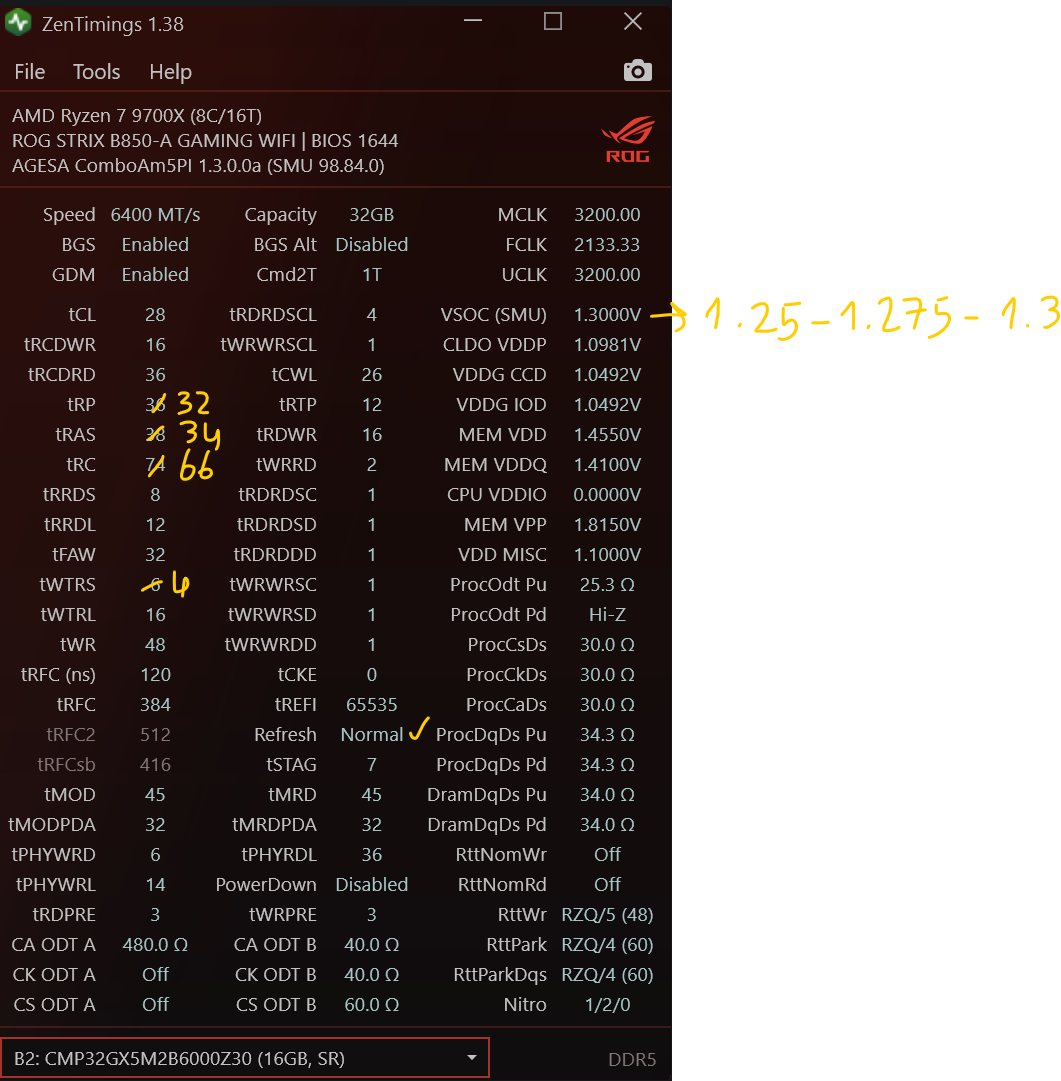Click the CS ODT B value 60.0 Ω
The image size is (1061, 1081).
pyautogui.click(x=372, y=1004)
